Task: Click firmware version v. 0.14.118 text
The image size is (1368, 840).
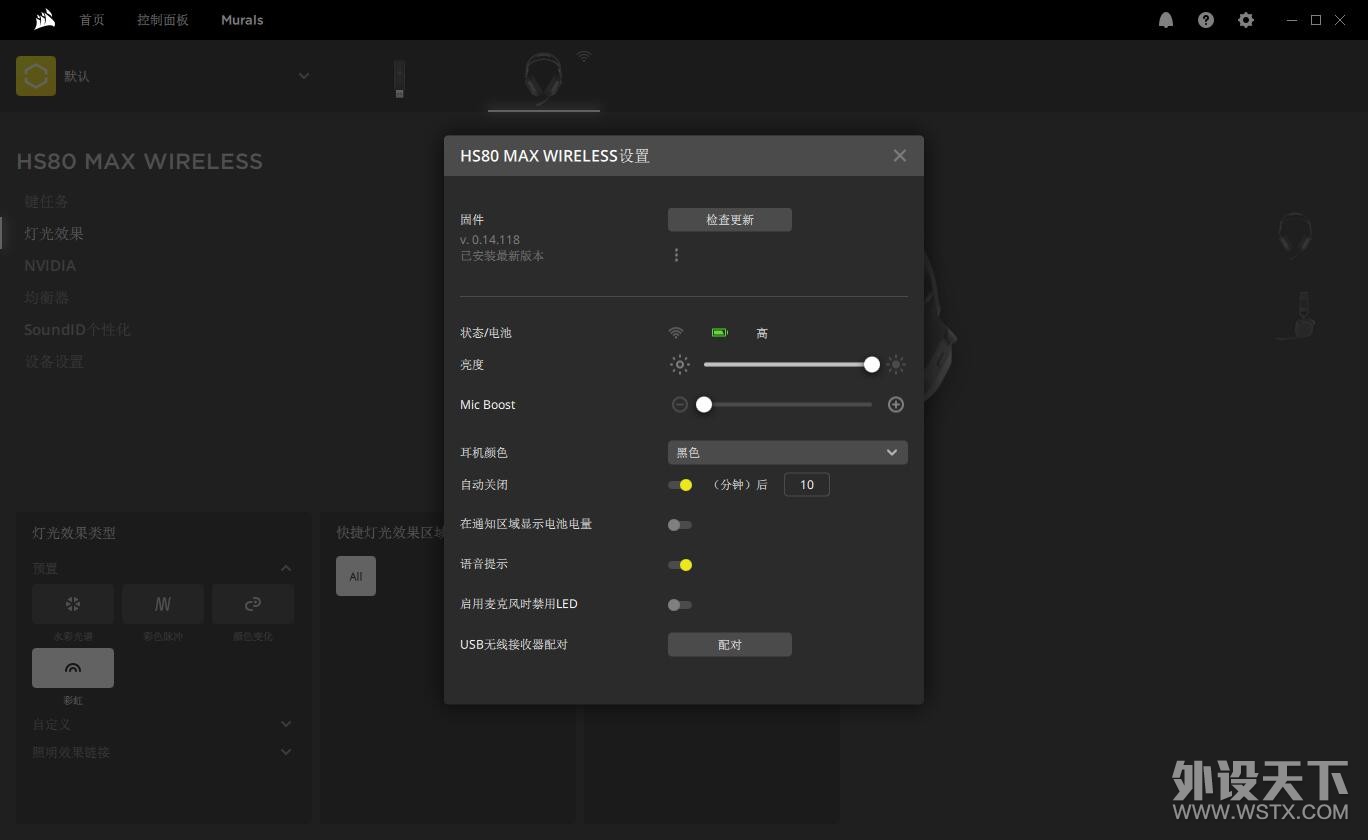Action: [x=490, y=240]
